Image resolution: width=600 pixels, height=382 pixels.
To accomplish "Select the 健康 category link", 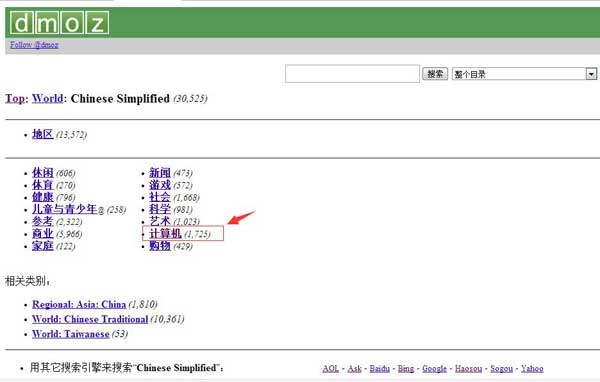I will pos(42,198).
